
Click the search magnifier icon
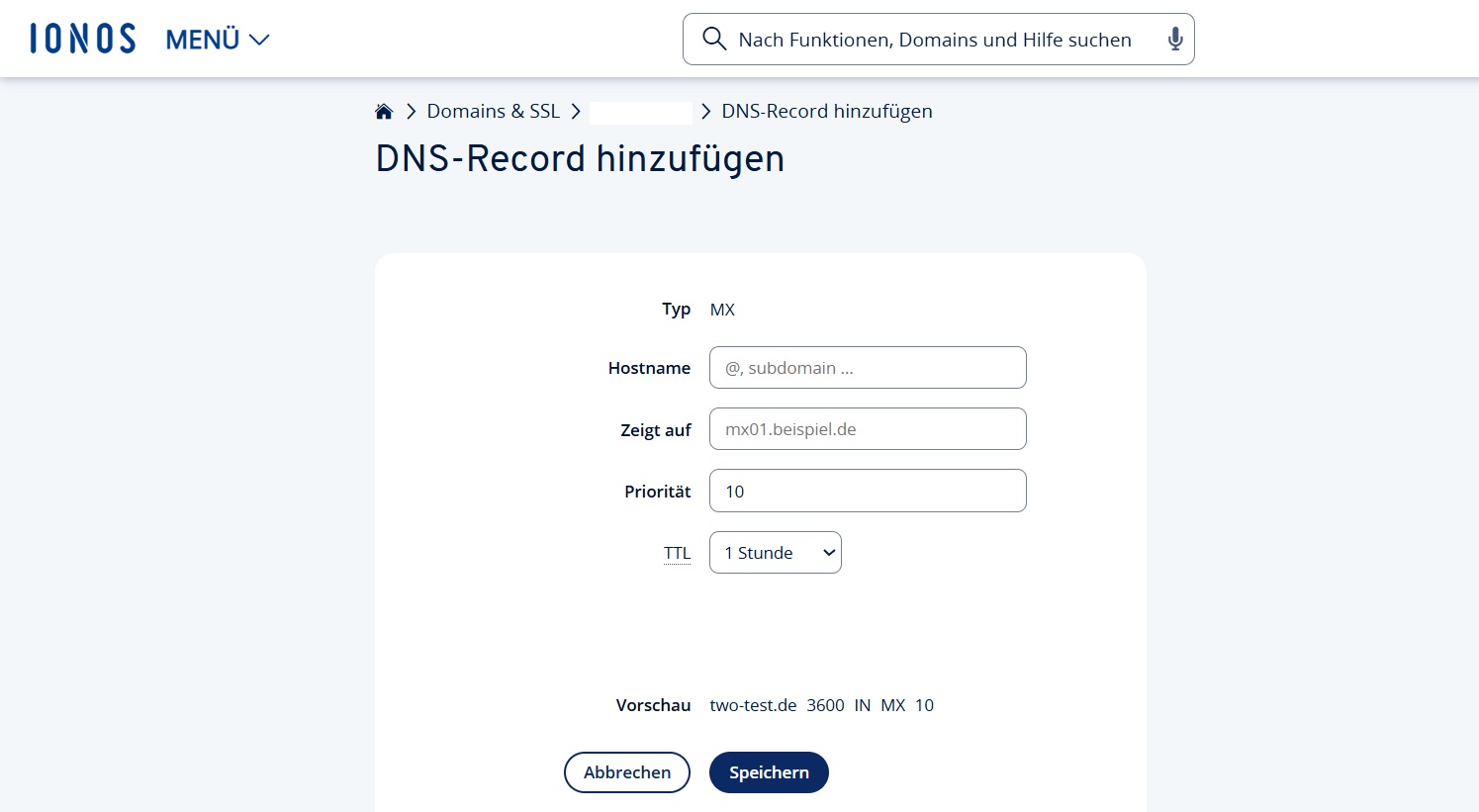(x=714, y=39)
